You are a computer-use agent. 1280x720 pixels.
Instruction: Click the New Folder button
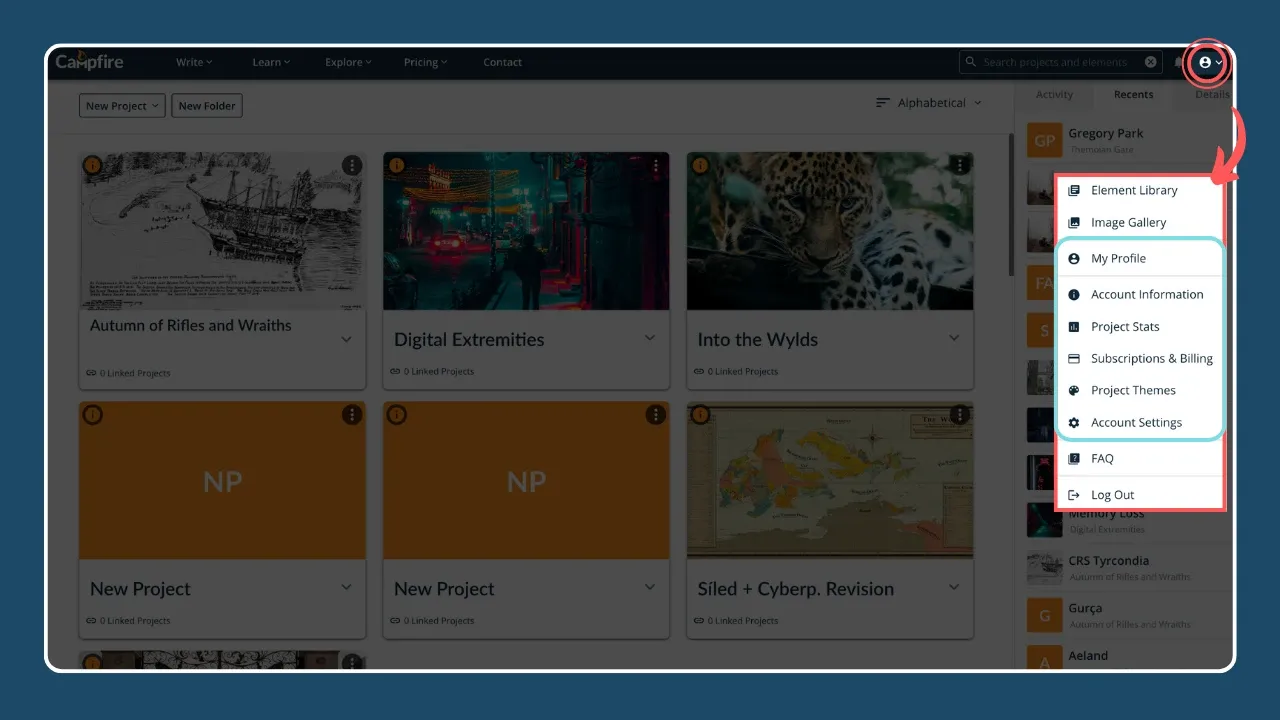(x=207, y=106)
